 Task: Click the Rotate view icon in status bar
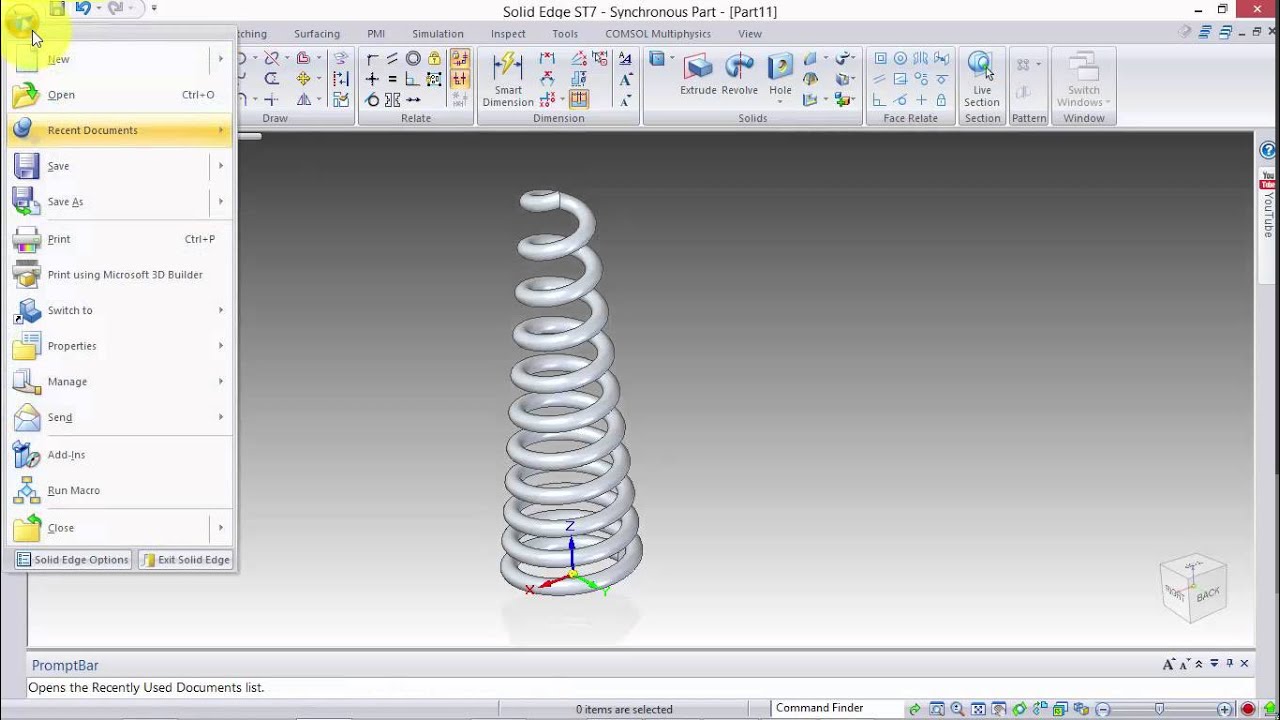1019,709
